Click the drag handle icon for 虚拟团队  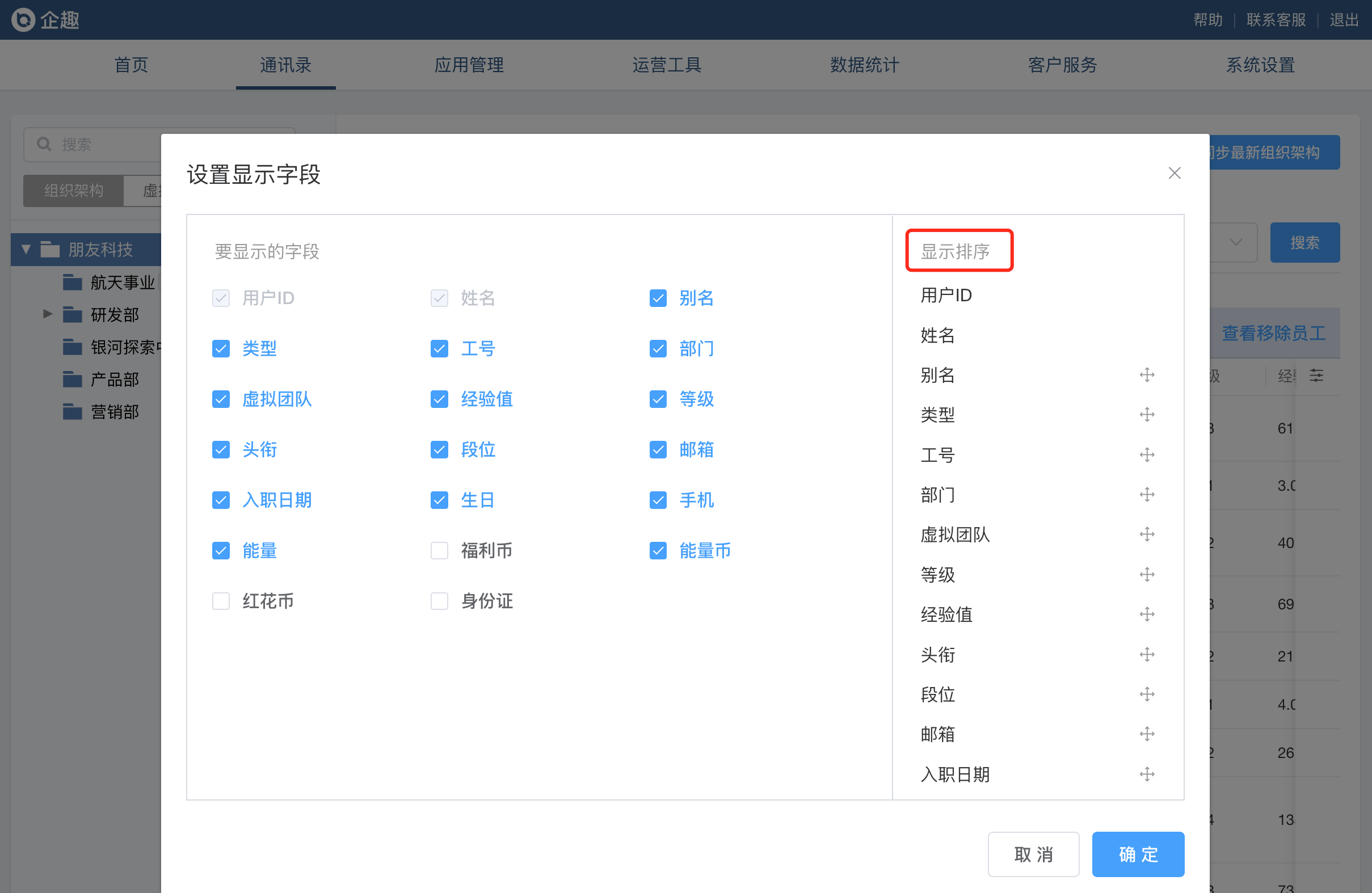pos(1147,534)
